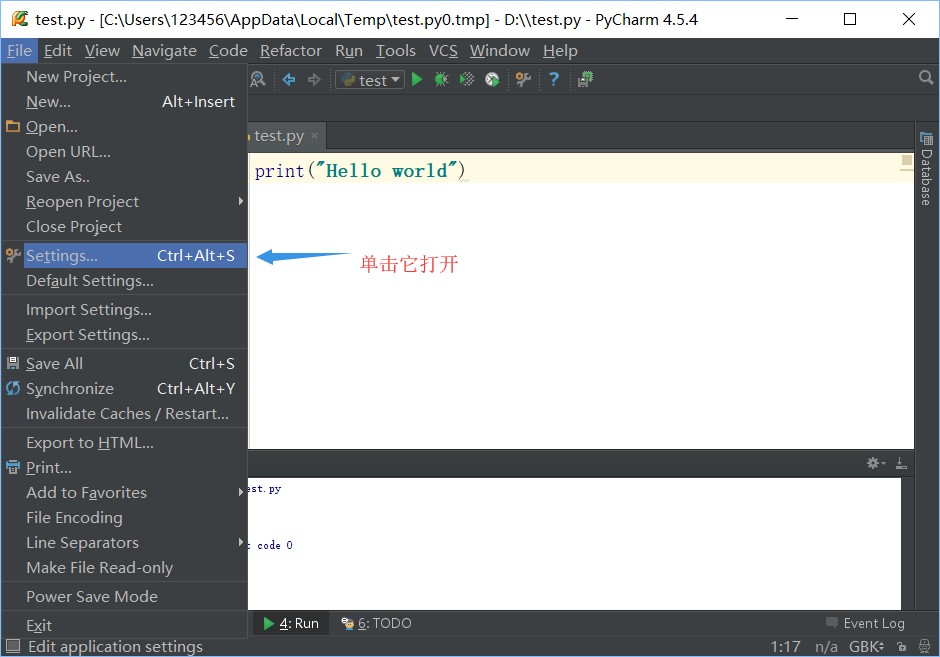This screenshot has height=657, width=940.
Task: Choose Import Settings... entry
Action: click(124, 310)
